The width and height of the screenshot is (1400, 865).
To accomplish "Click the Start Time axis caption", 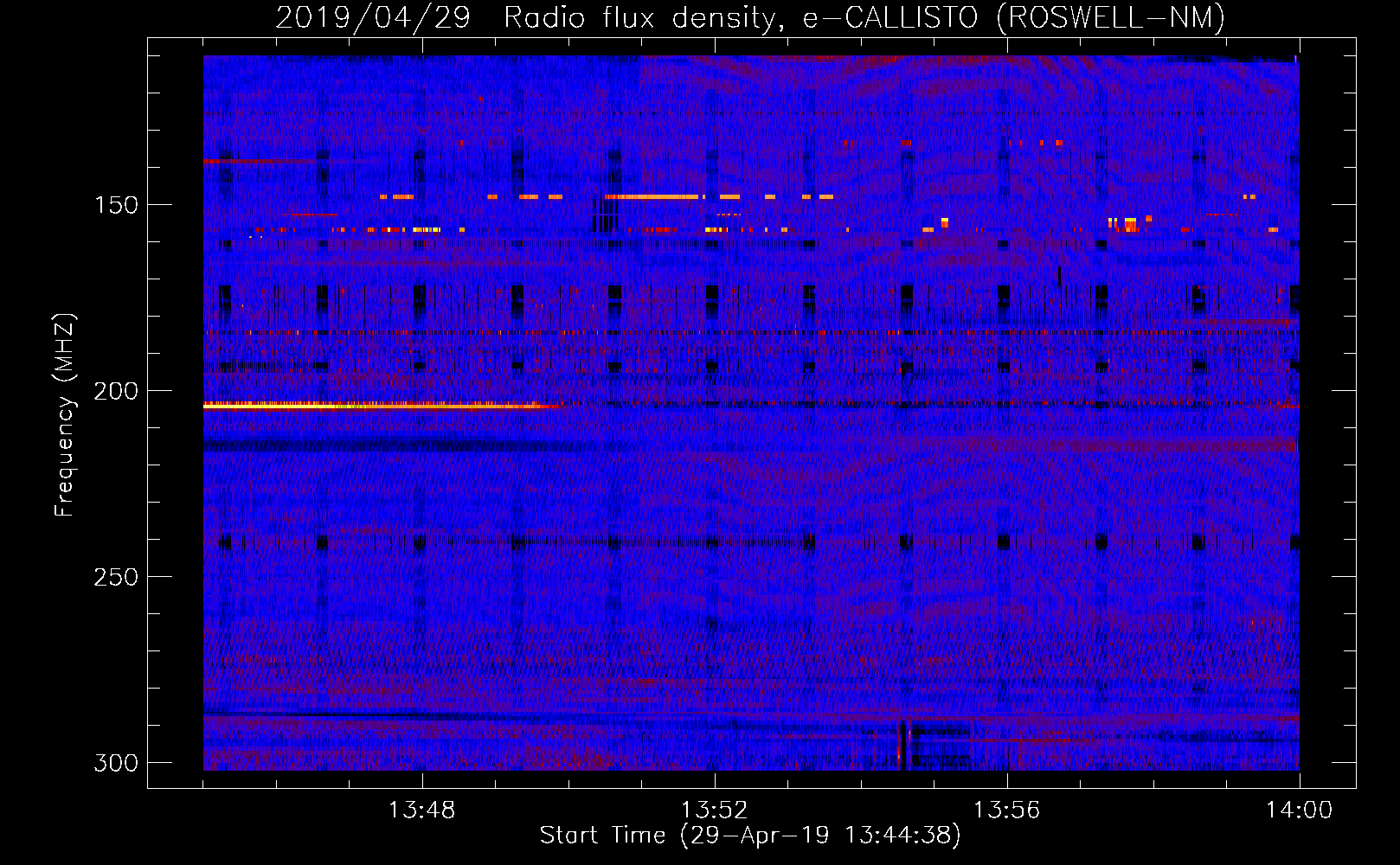I will (x=750, y=836).
